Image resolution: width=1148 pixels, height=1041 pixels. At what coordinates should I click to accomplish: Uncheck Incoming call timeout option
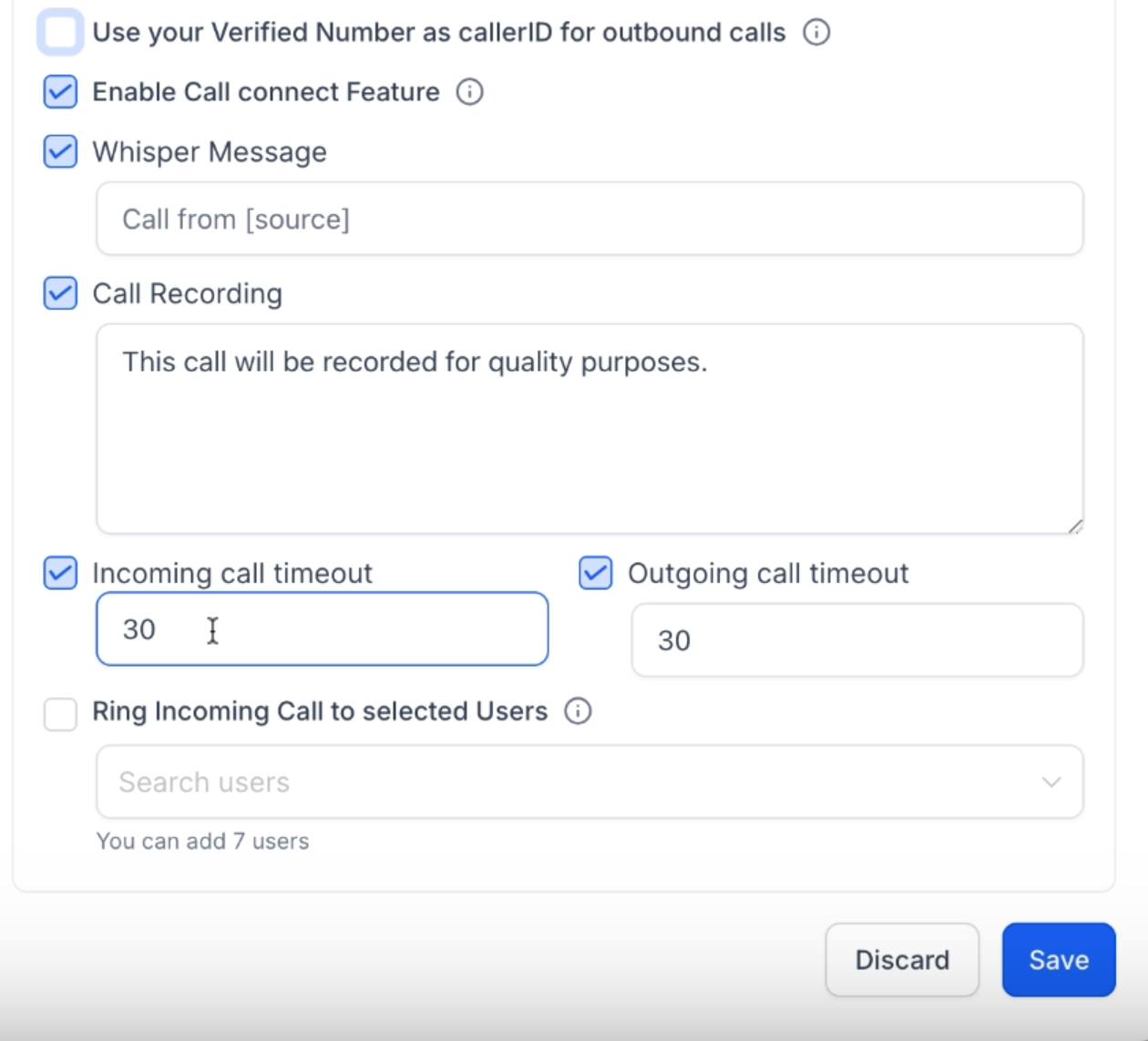(x=60, y=573)
